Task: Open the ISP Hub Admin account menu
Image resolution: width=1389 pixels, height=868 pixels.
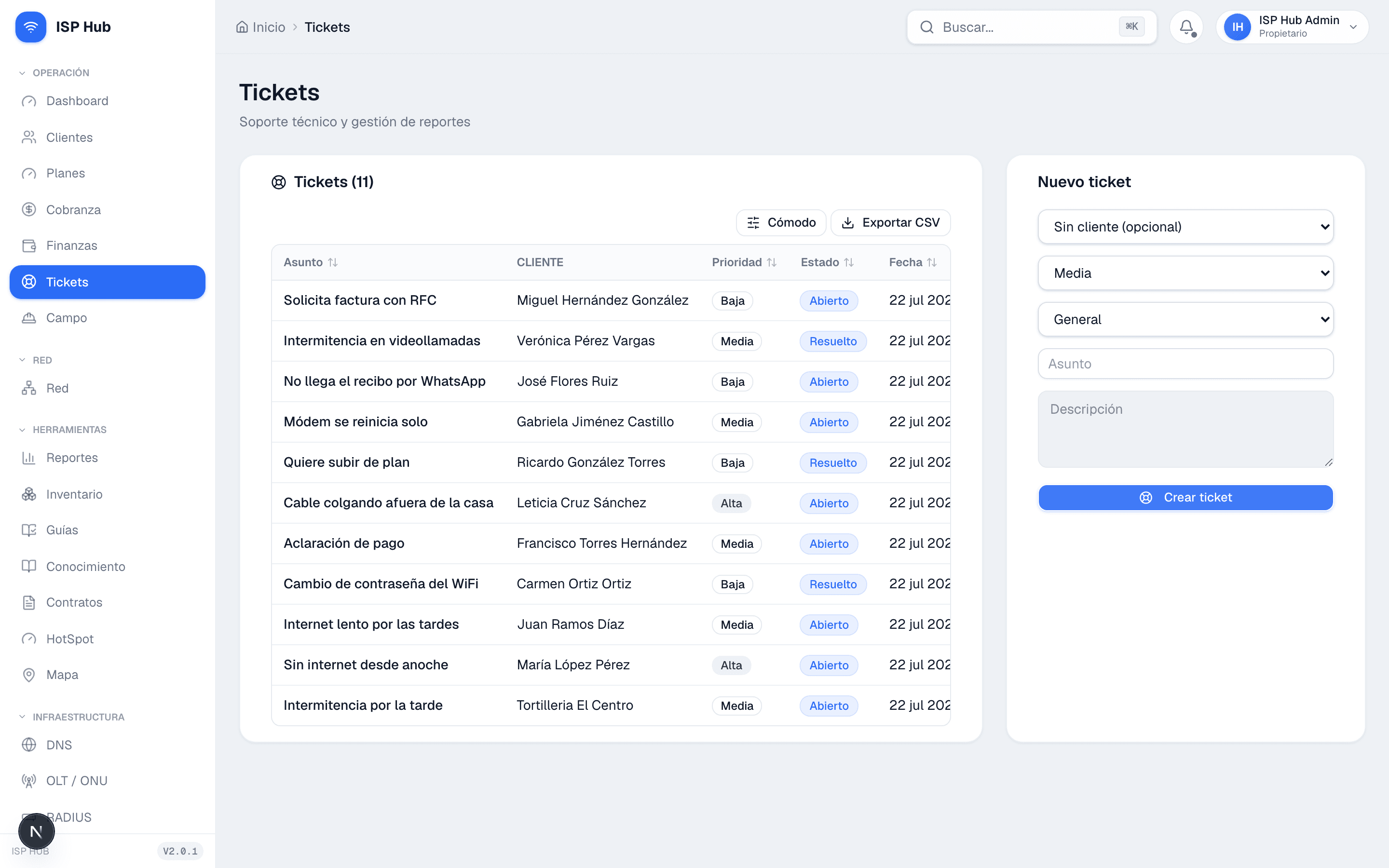Action: click(x=1292, y=27)
